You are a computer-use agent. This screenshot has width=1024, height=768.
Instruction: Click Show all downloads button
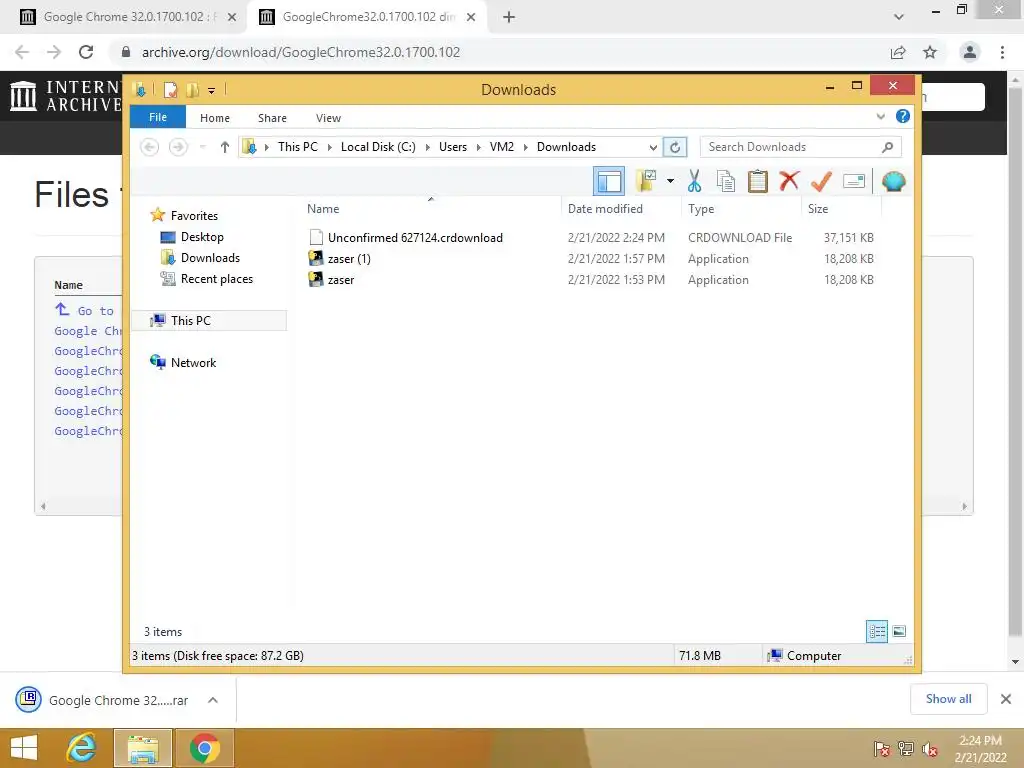(948, 699)
